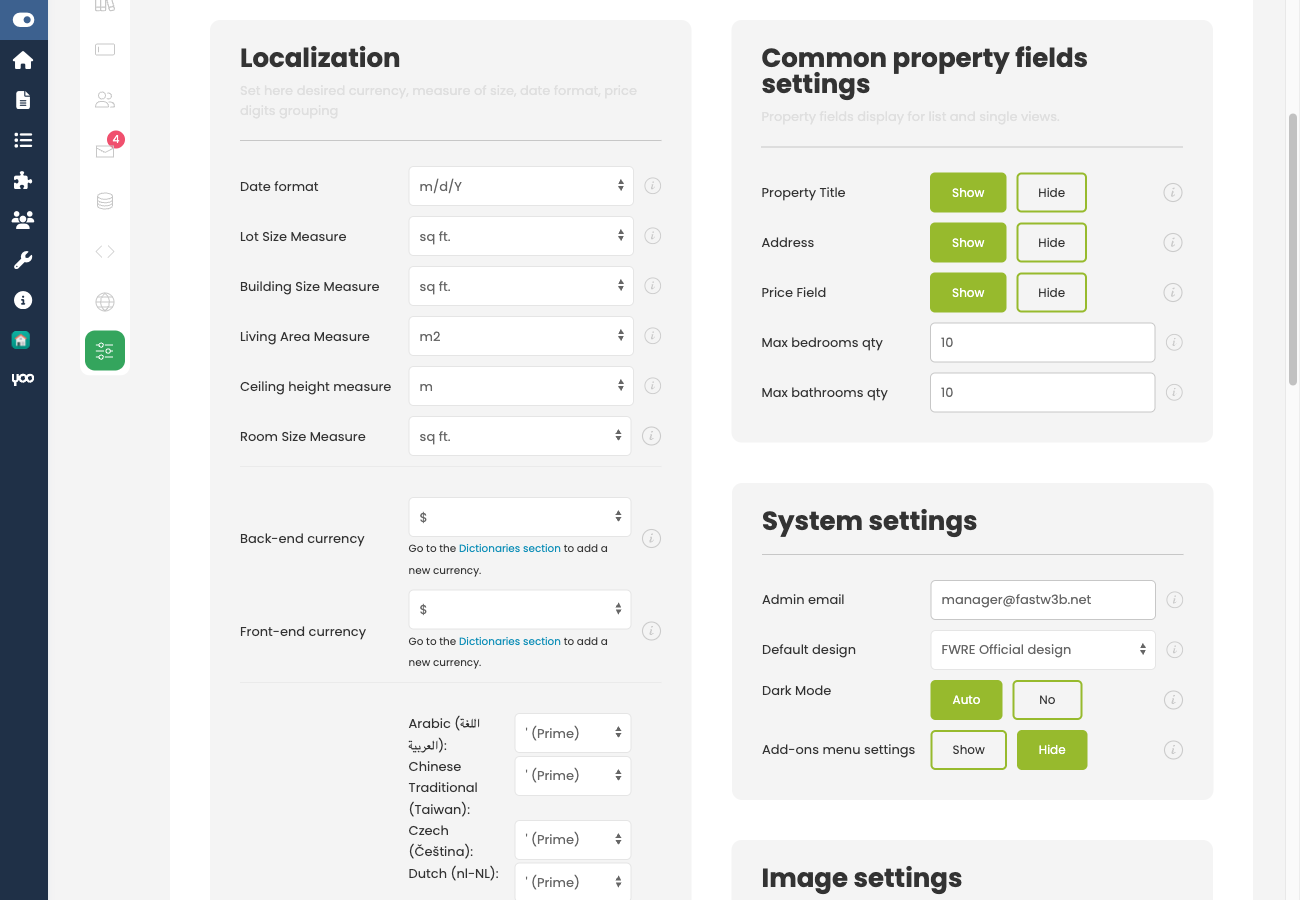Open the mail icon with 4 notifications

pos(104,151)
